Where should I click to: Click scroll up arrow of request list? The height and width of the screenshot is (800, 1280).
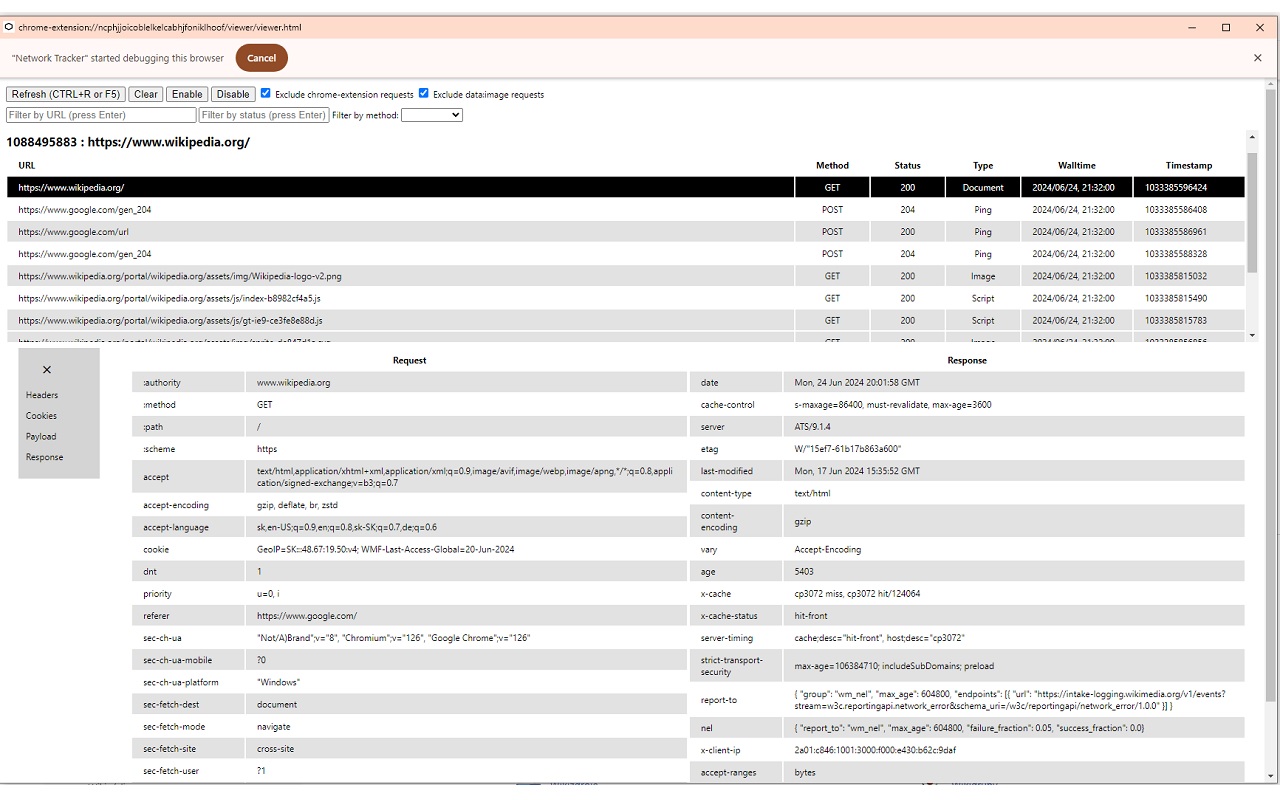pos(1252,136)
